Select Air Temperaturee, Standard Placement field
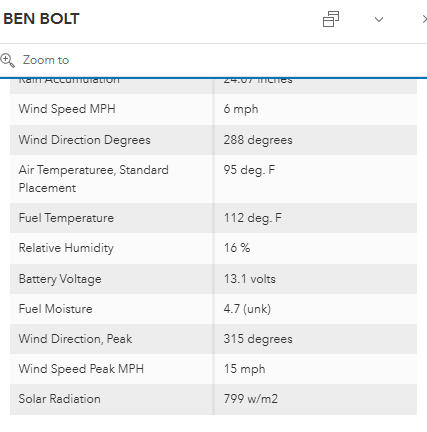This screenshot has height=432, width=427. click(x=111, y=179)
